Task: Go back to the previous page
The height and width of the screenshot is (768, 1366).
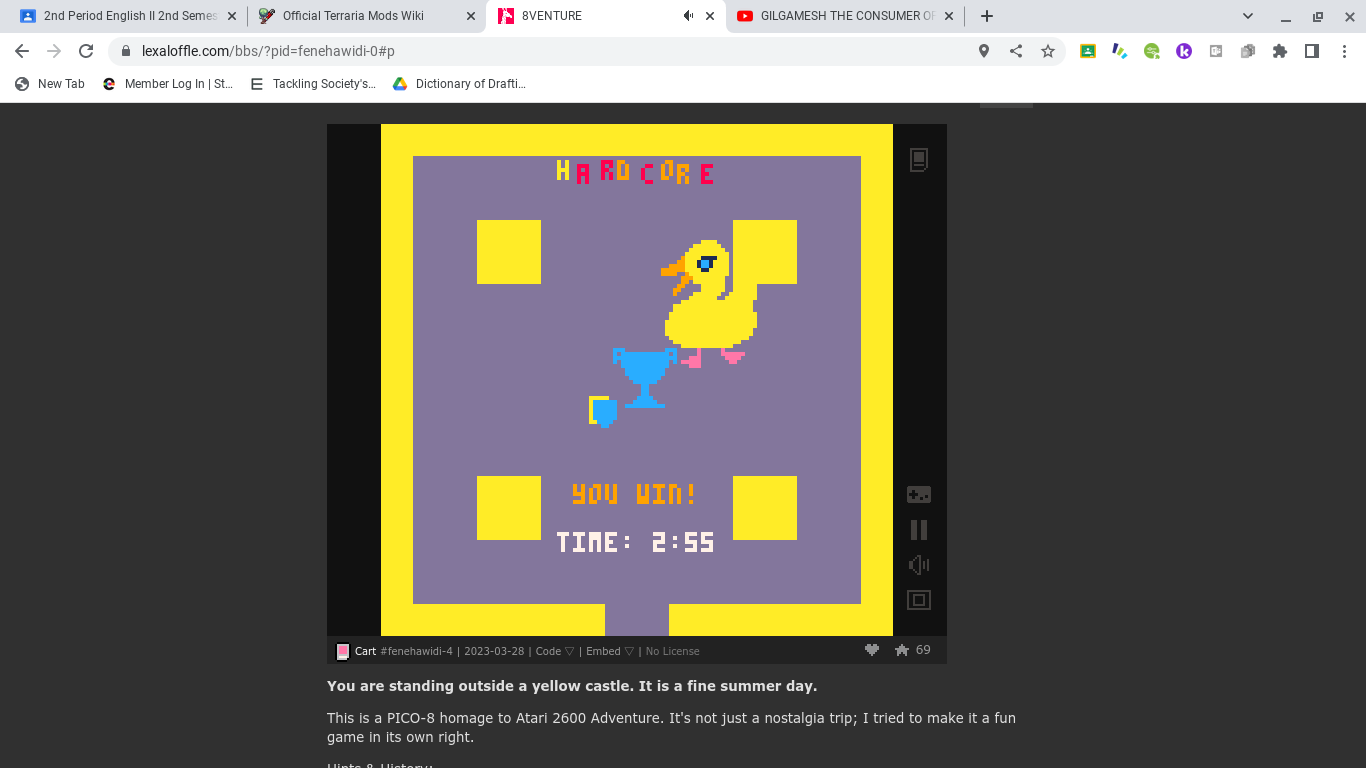Action: (x=22, y=51)
